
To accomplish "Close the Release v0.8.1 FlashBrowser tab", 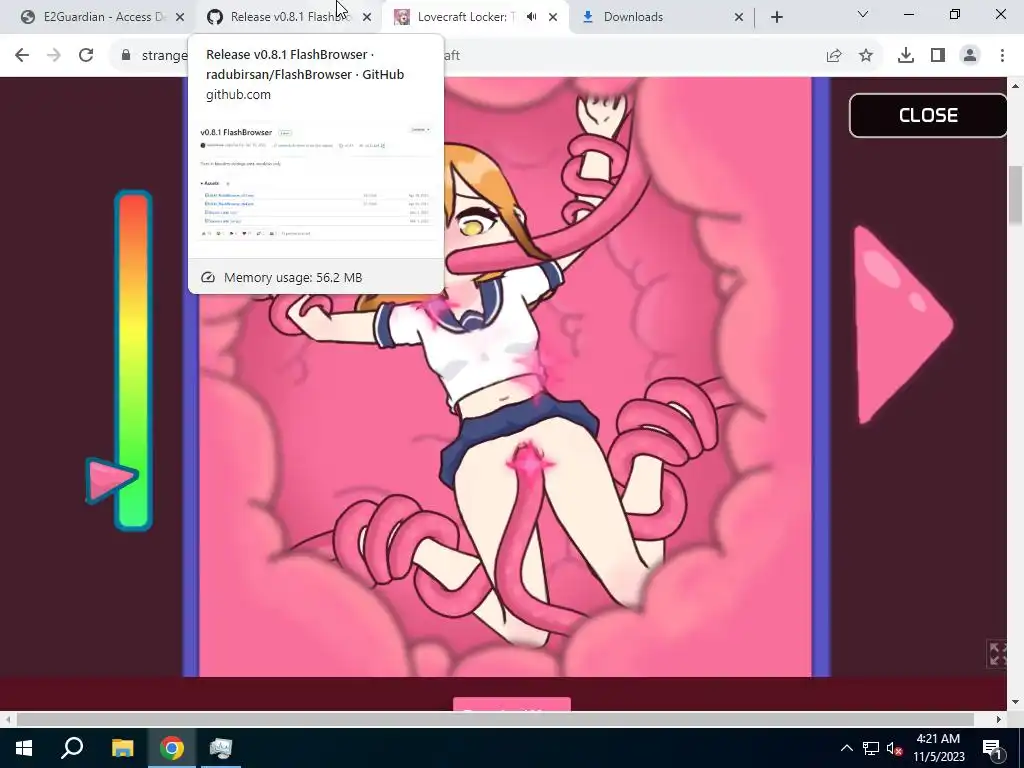I will pyautogui.click(x=367, y=17).
